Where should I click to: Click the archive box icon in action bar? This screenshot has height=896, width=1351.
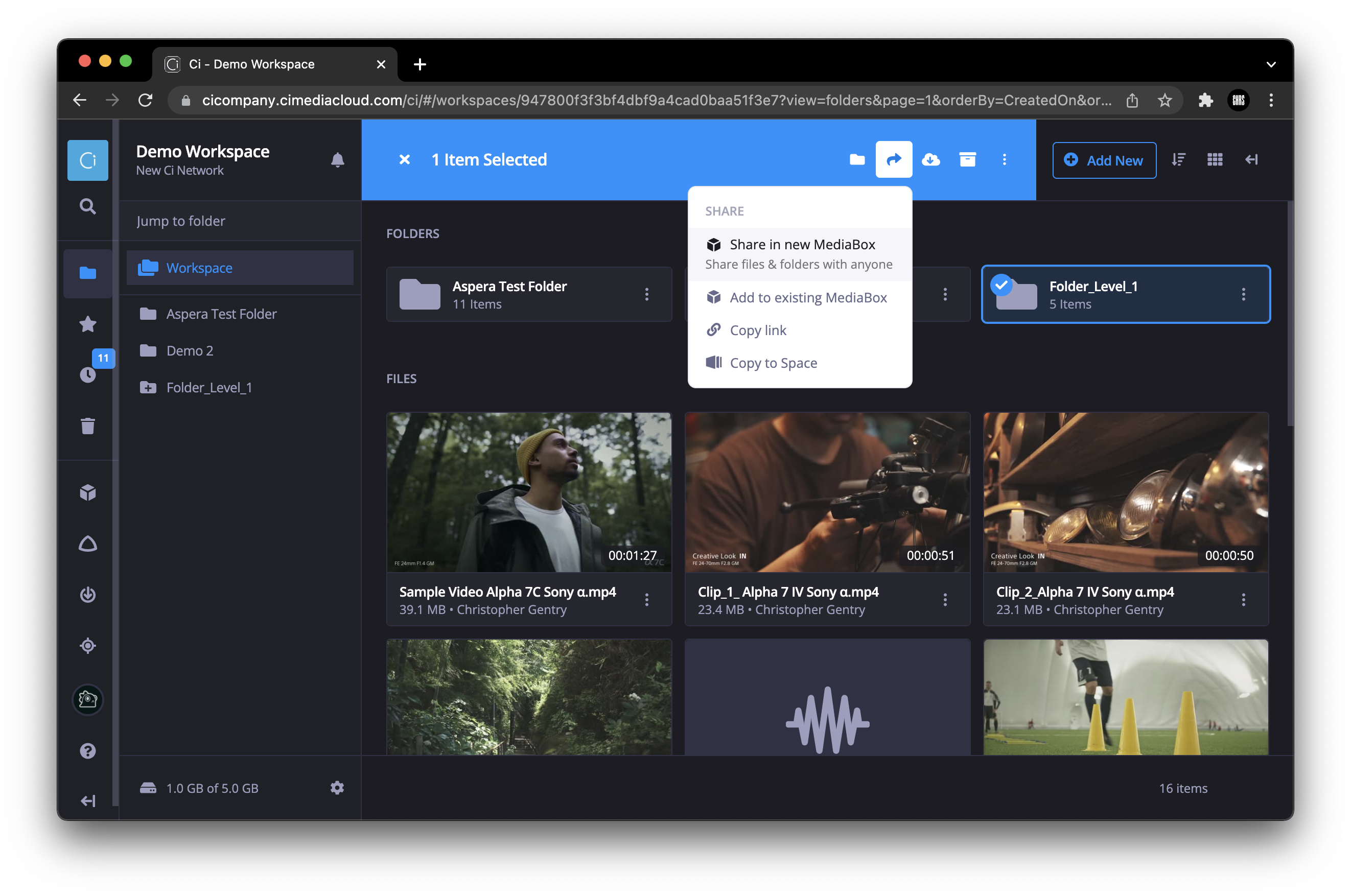[967, 160]
